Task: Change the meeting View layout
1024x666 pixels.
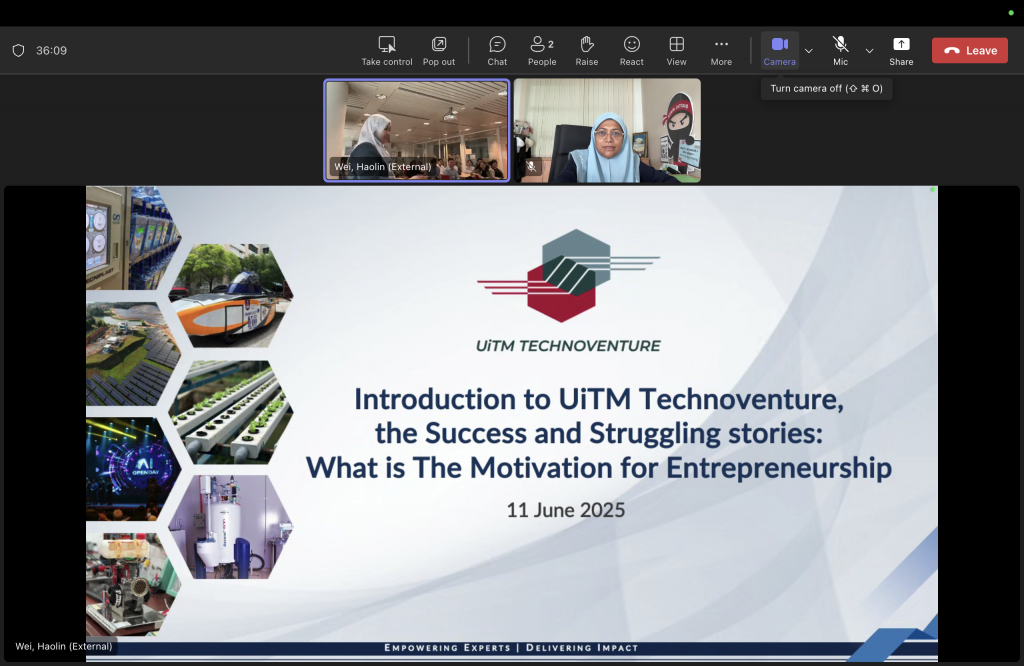Action: pyautogui.click(x=677, y=51)
